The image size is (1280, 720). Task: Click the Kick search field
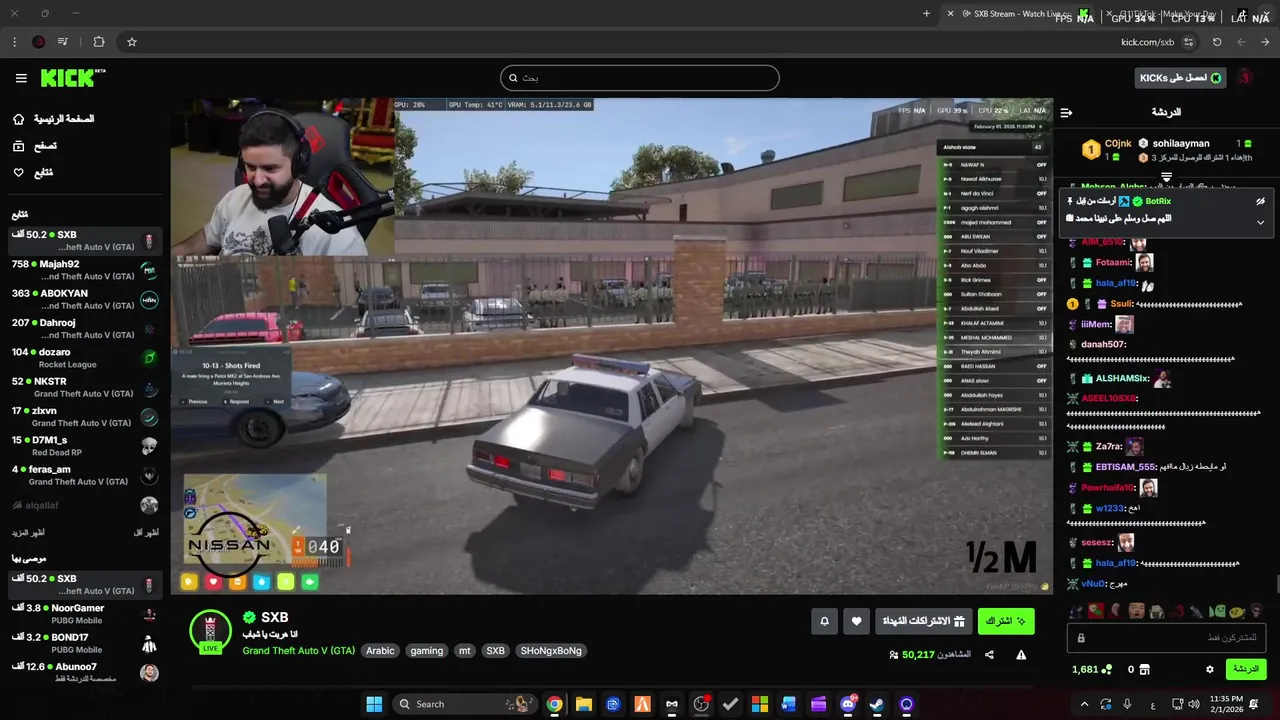[x=639, y=78]
